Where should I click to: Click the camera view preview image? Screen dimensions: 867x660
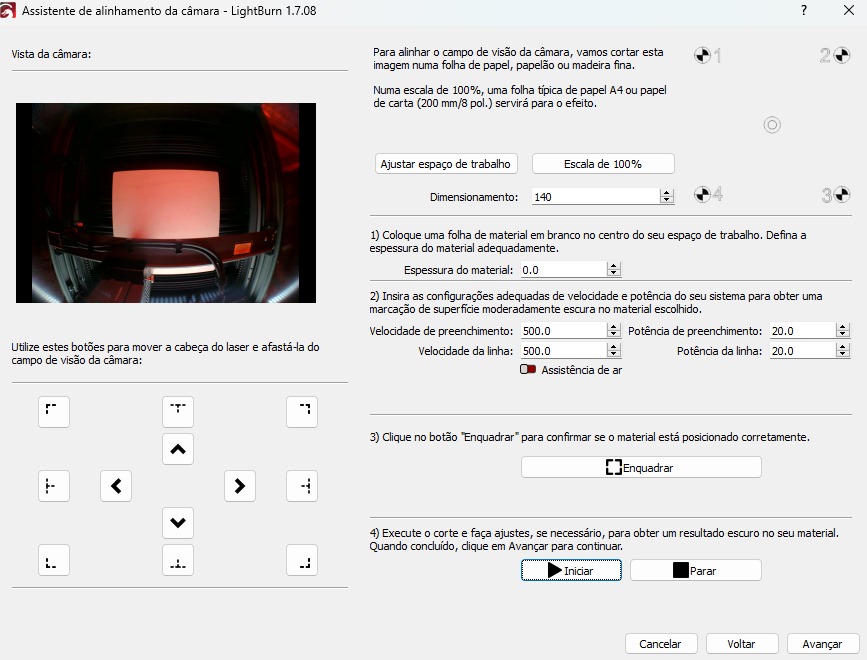tap(166, 202)
